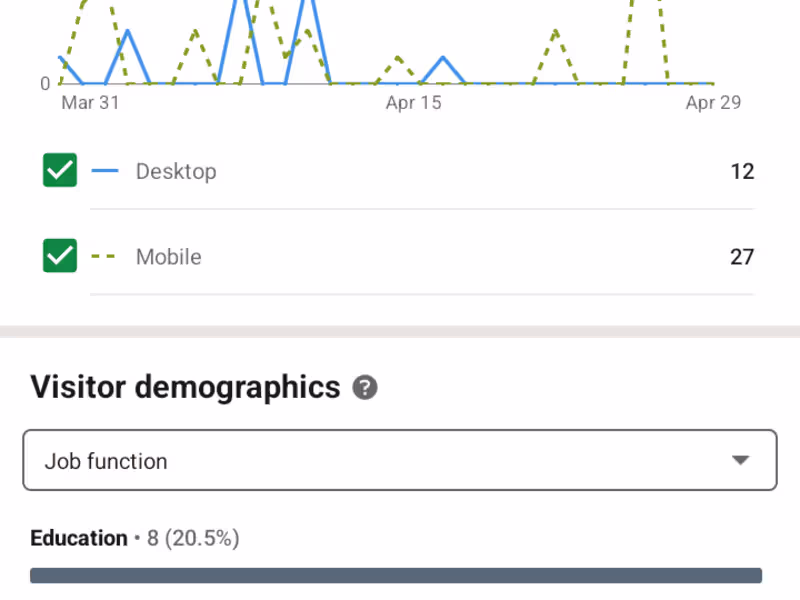Image resolution: width=800 pixels, height=600 pixels.
Task: Click the small blue peak right of Apr 15
Action: coord(443,59)
